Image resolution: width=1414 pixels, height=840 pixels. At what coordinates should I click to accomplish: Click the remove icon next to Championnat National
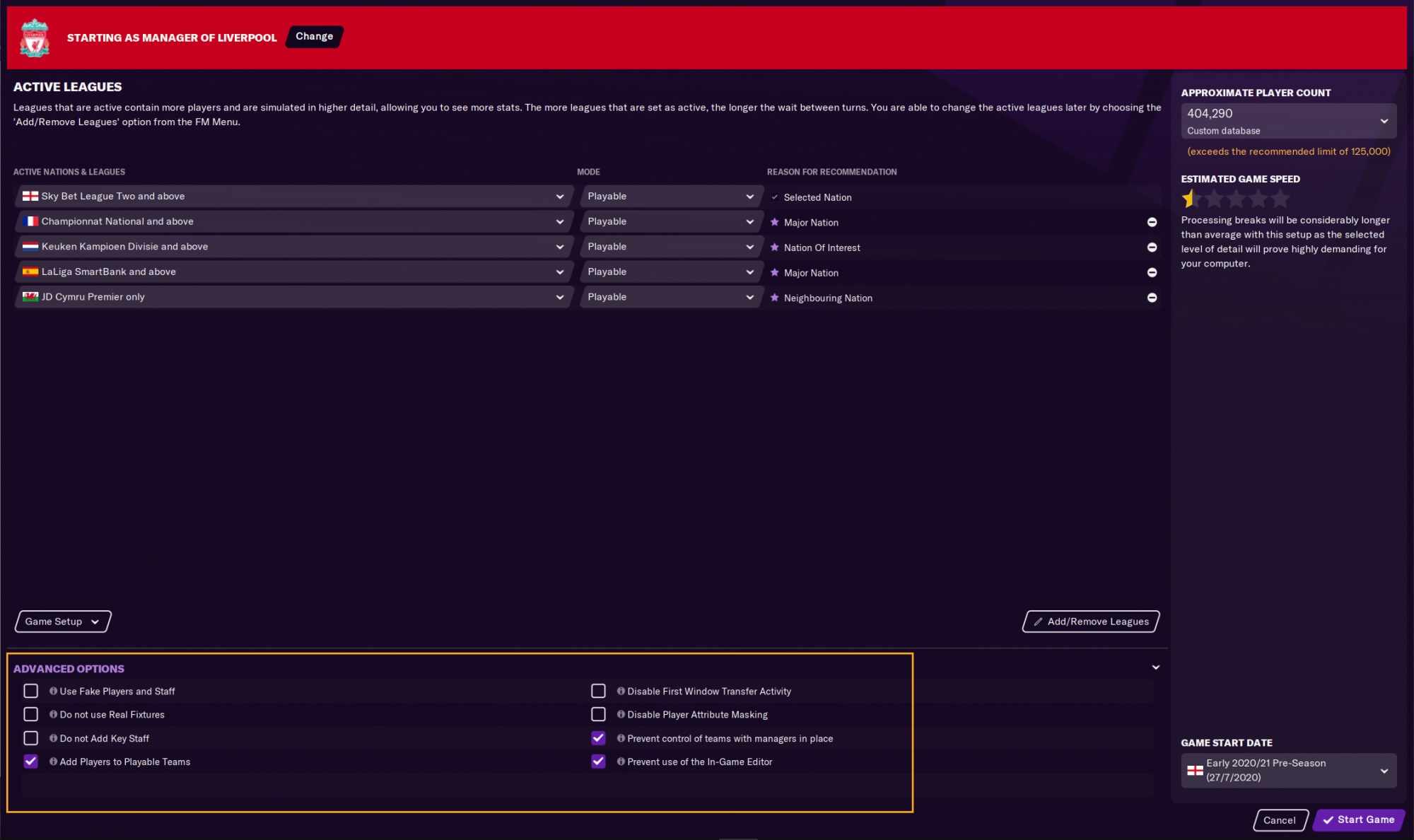coord(1152,222)
